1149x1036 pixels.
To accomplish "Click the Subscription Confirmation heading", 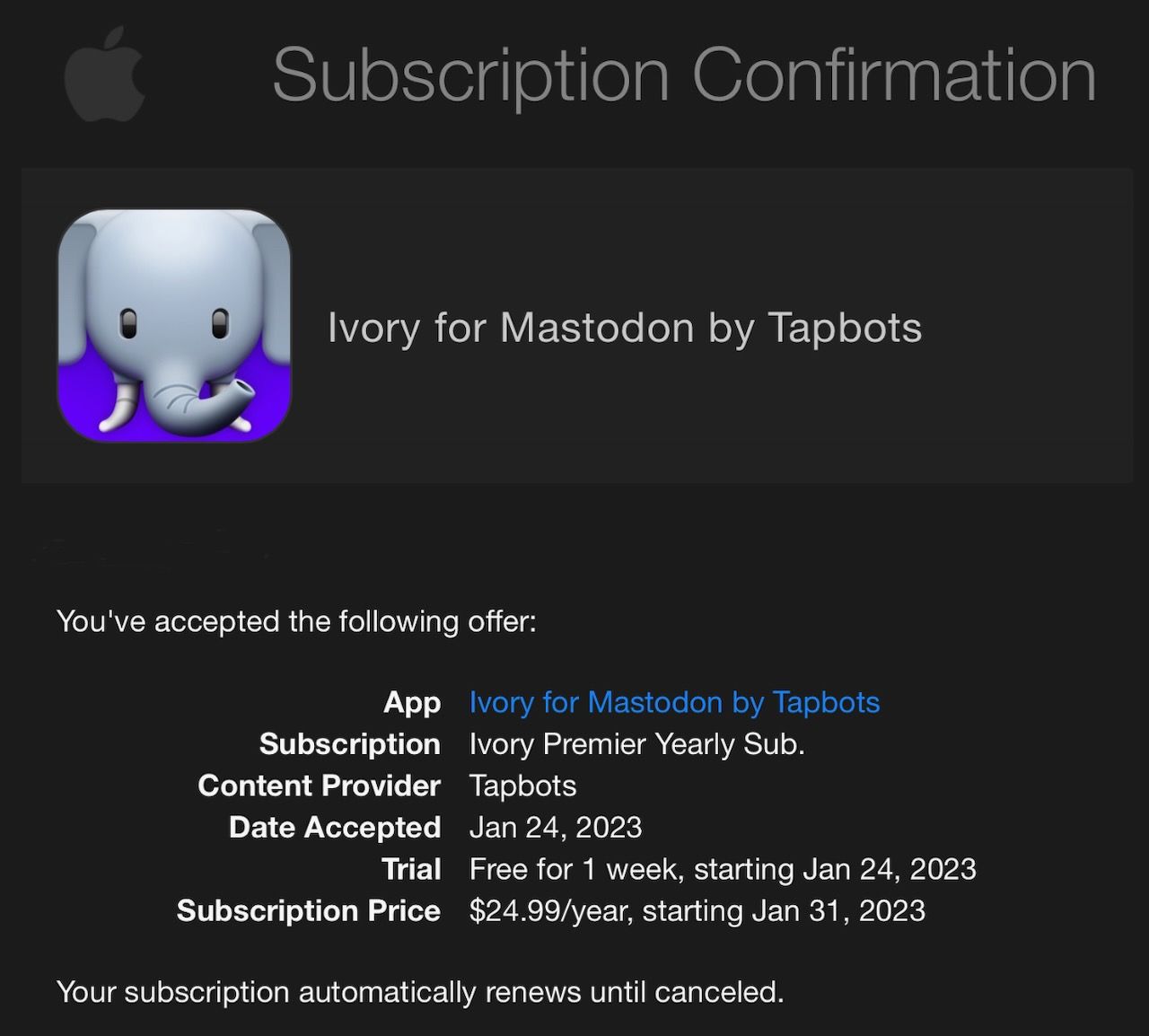I will (684, 75).
